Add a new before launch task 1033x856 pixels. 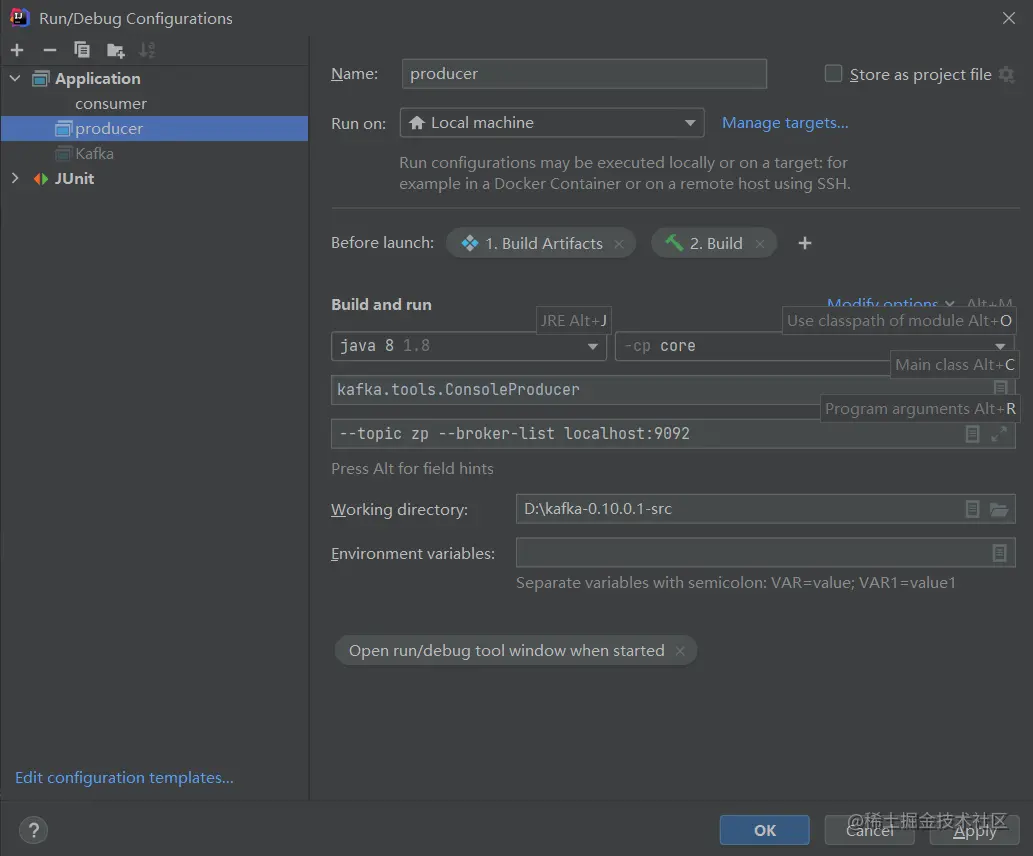pos(804,243)
